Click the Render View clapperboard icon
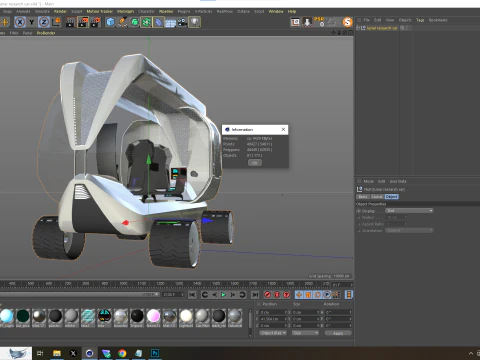Image resolution: width=480 pixels, height=360 pixels. (x=70, y=22)
